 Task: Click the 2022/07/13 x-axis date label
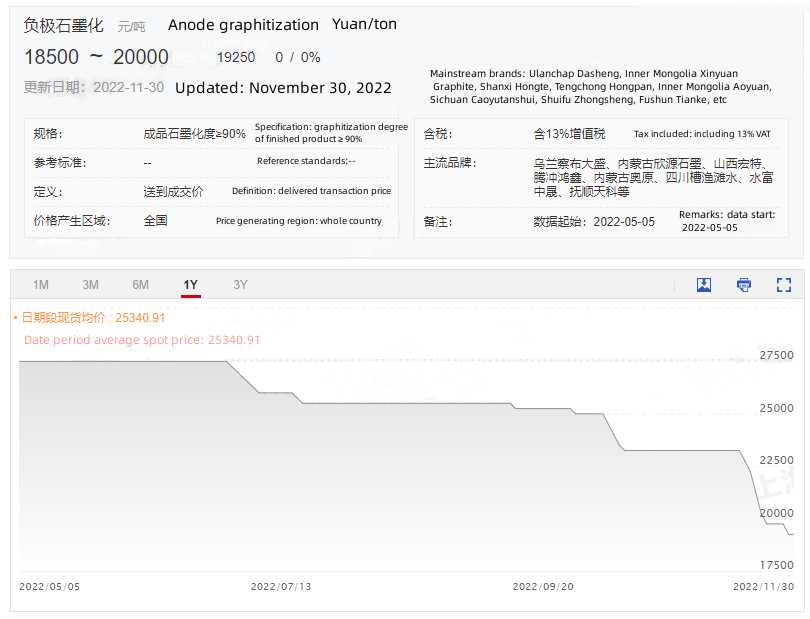[x=281, y=586]
